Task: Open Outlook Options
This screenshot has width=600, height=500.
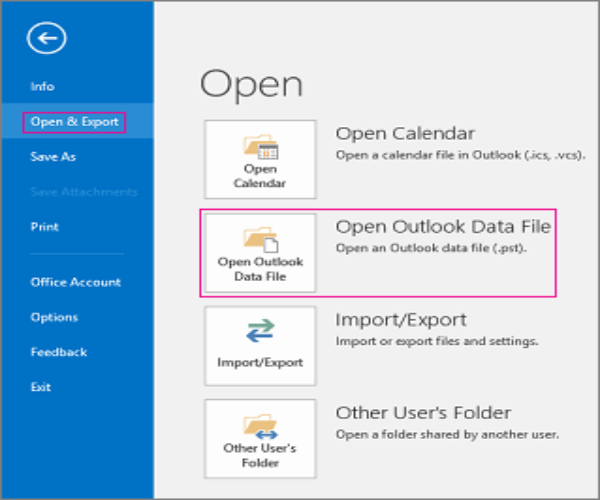Action: (x=54, y=317)
